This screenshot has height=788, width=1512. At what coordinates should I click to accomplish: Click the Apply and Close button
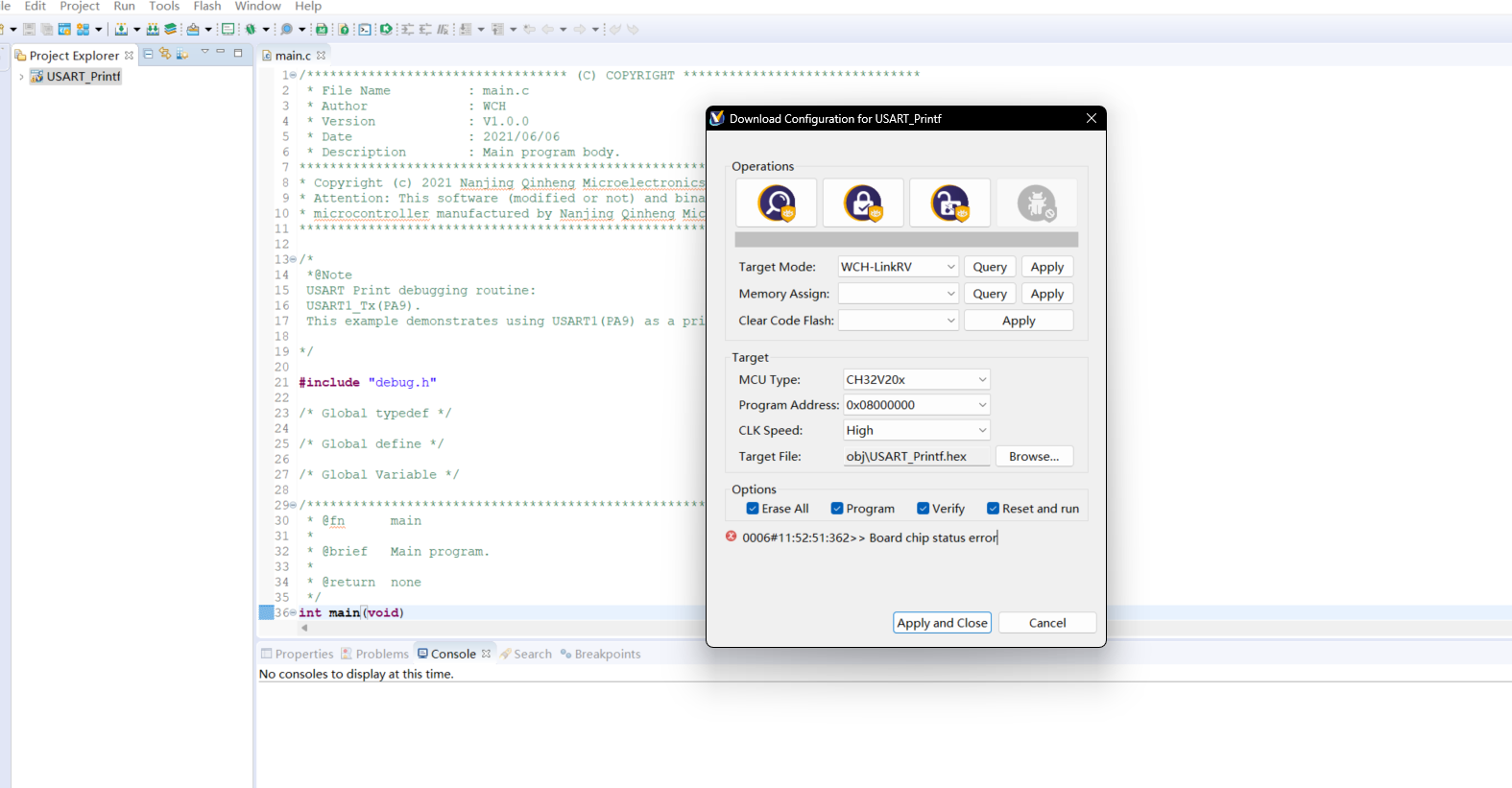tap(942, 623)
